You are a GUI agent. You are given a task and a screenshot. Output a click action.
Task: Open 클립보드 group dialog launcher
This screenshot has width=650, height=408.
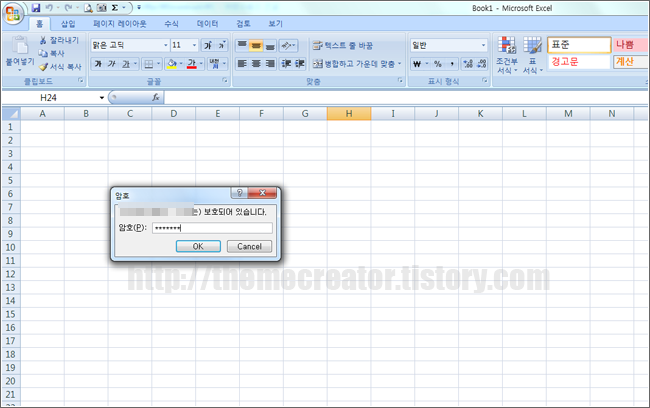[80, 80]
